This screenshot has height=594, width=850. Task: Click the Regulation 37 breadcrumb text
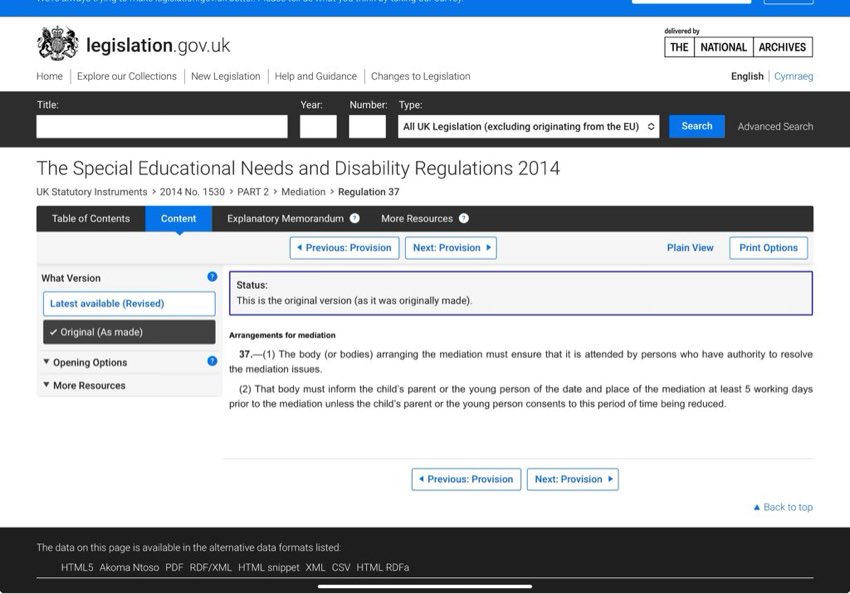pyautogui.click(x=369, y=192)
